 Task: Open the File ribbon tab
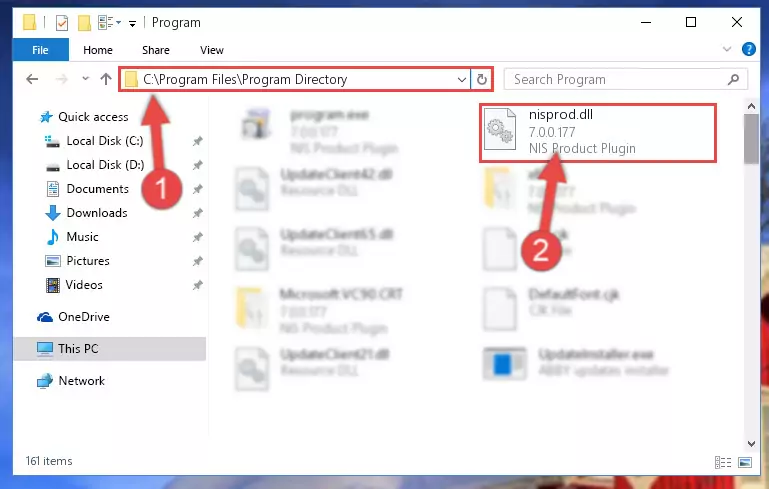pyautogui.click(x=40, y=50)
